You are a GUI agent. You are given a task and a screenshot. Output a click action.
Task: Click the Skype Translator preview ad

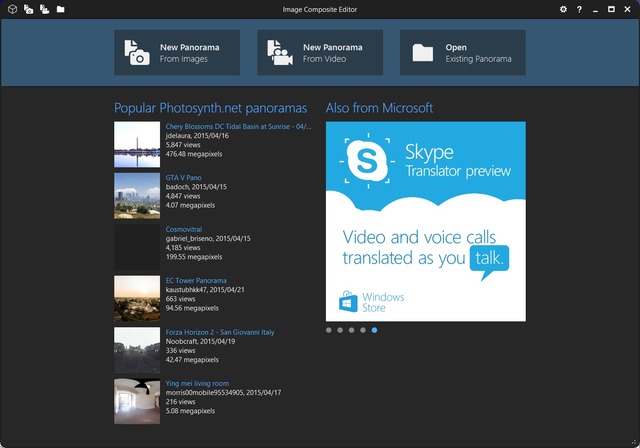(x=426, y=222)
